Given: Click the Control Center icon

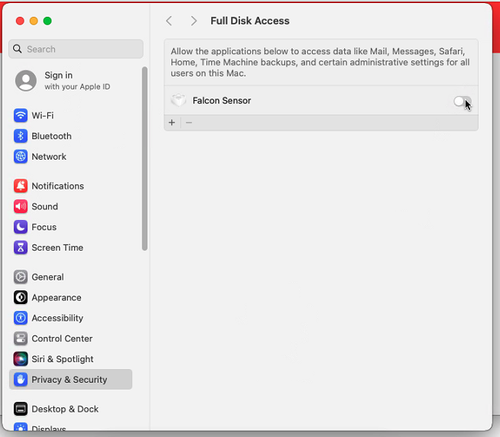Looking at the screenshot, I should 21,339.
